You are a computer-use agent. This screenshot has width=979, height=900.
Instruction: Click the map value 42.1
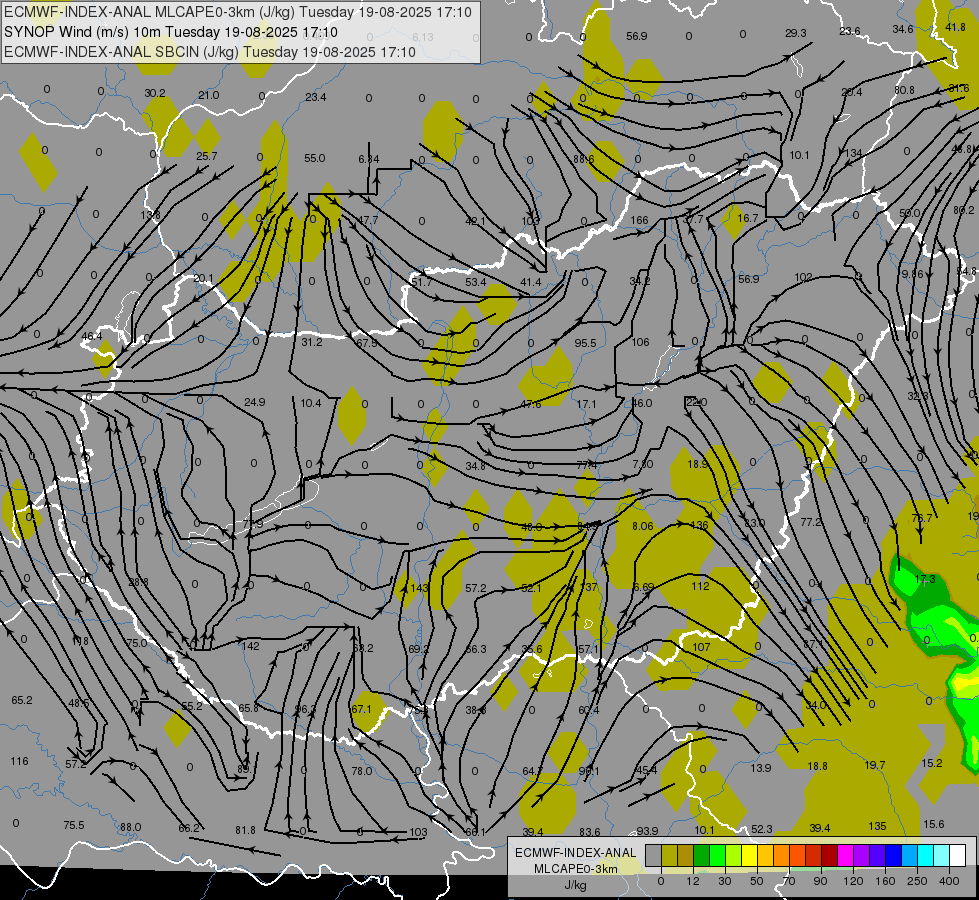point(475,221)
